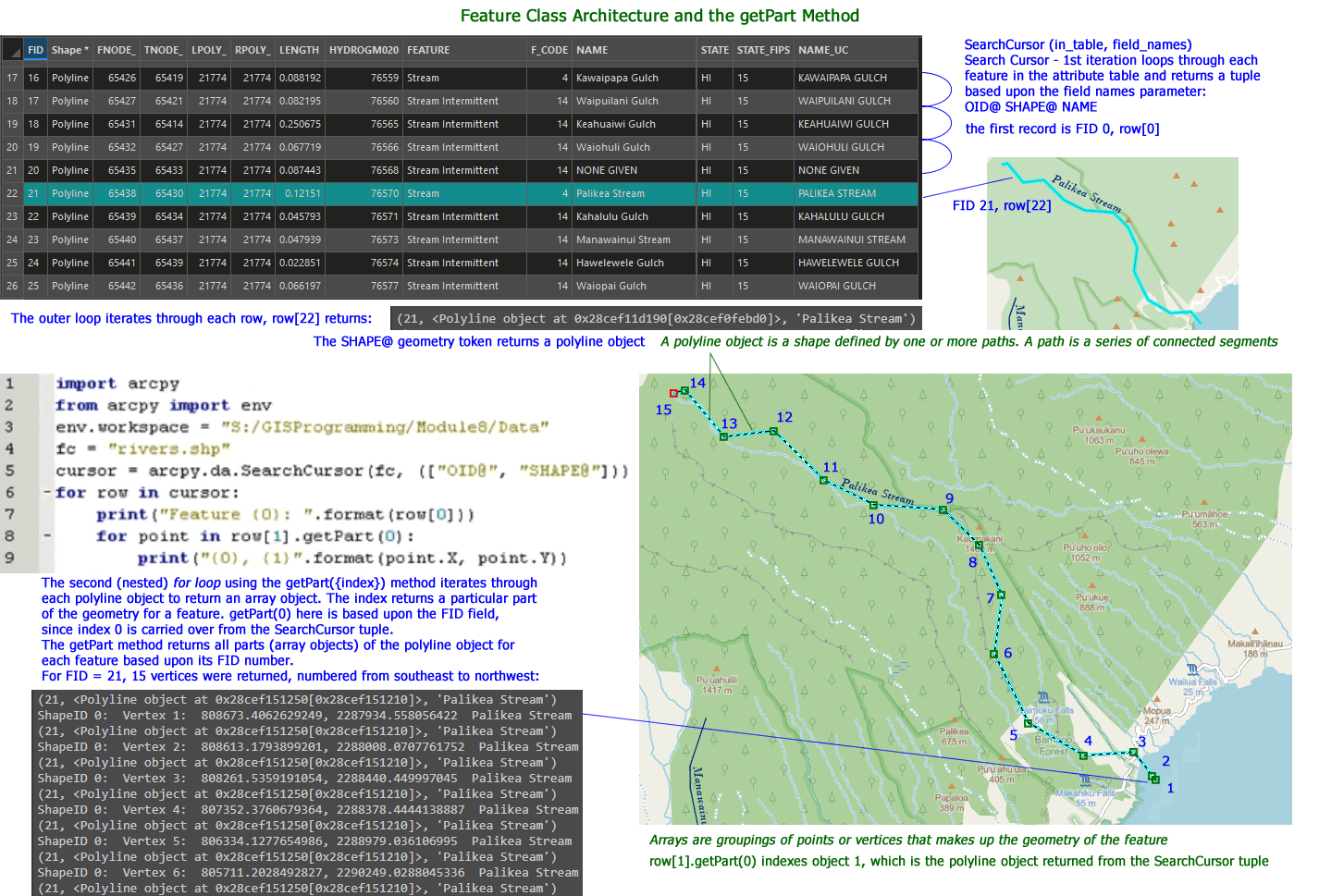The width and height of the screenshot is (1319, 896).
Task: Select table row number 17
Action: point(12,78)
